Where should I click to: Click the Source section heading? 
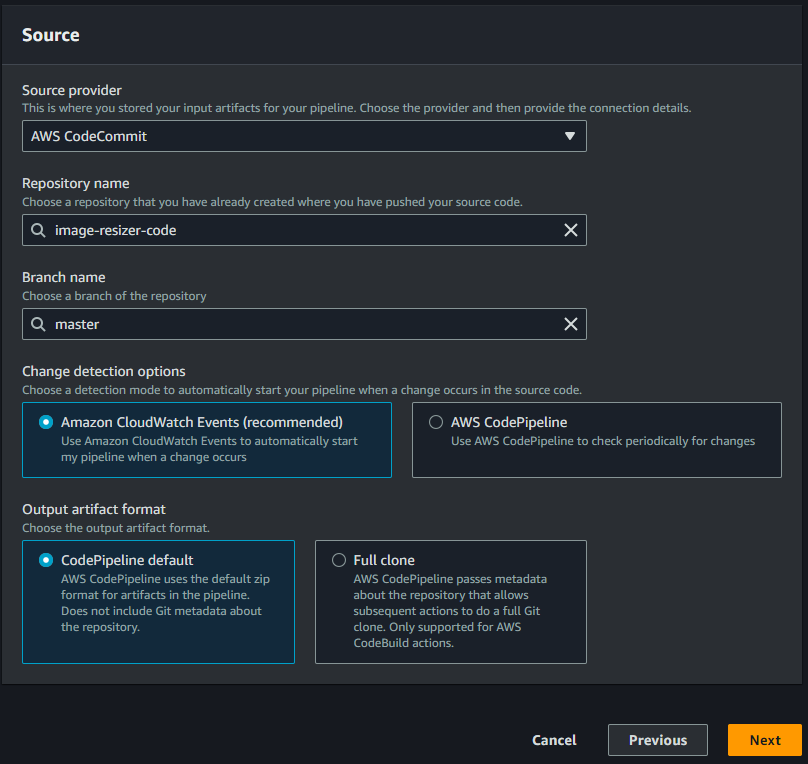click(50, 35)
